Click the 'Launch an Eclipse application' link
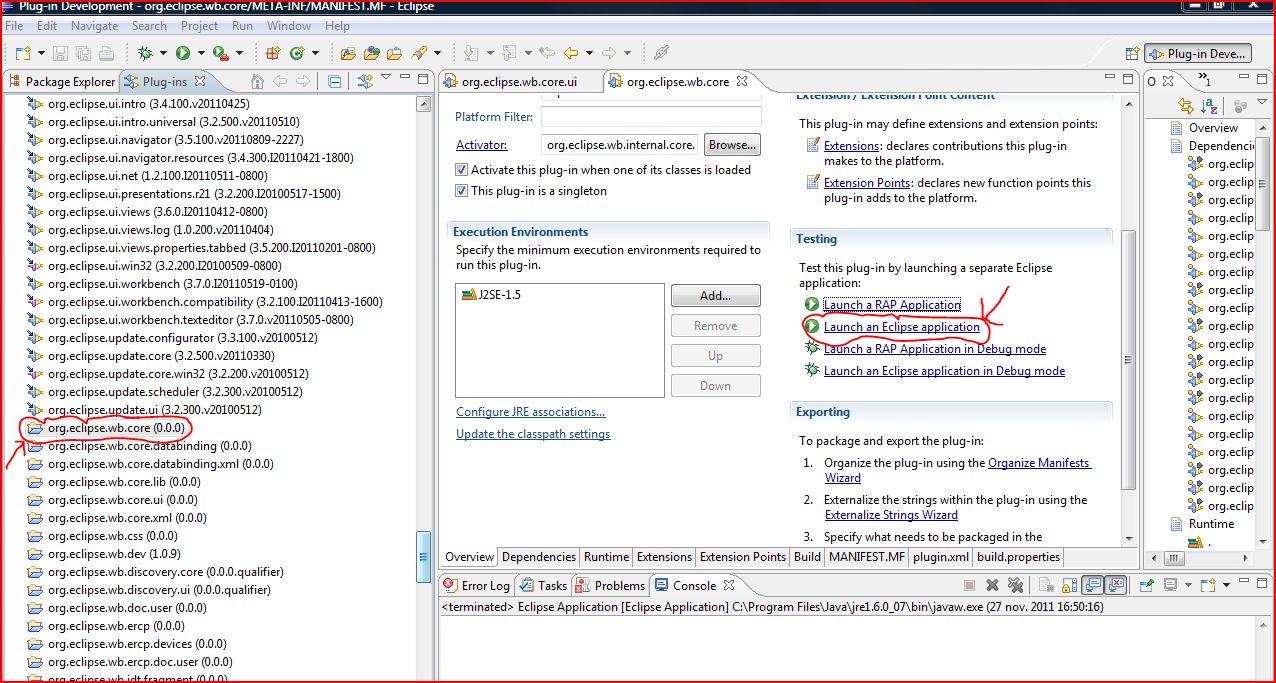Screen dimensions: 1276x683 902,327
